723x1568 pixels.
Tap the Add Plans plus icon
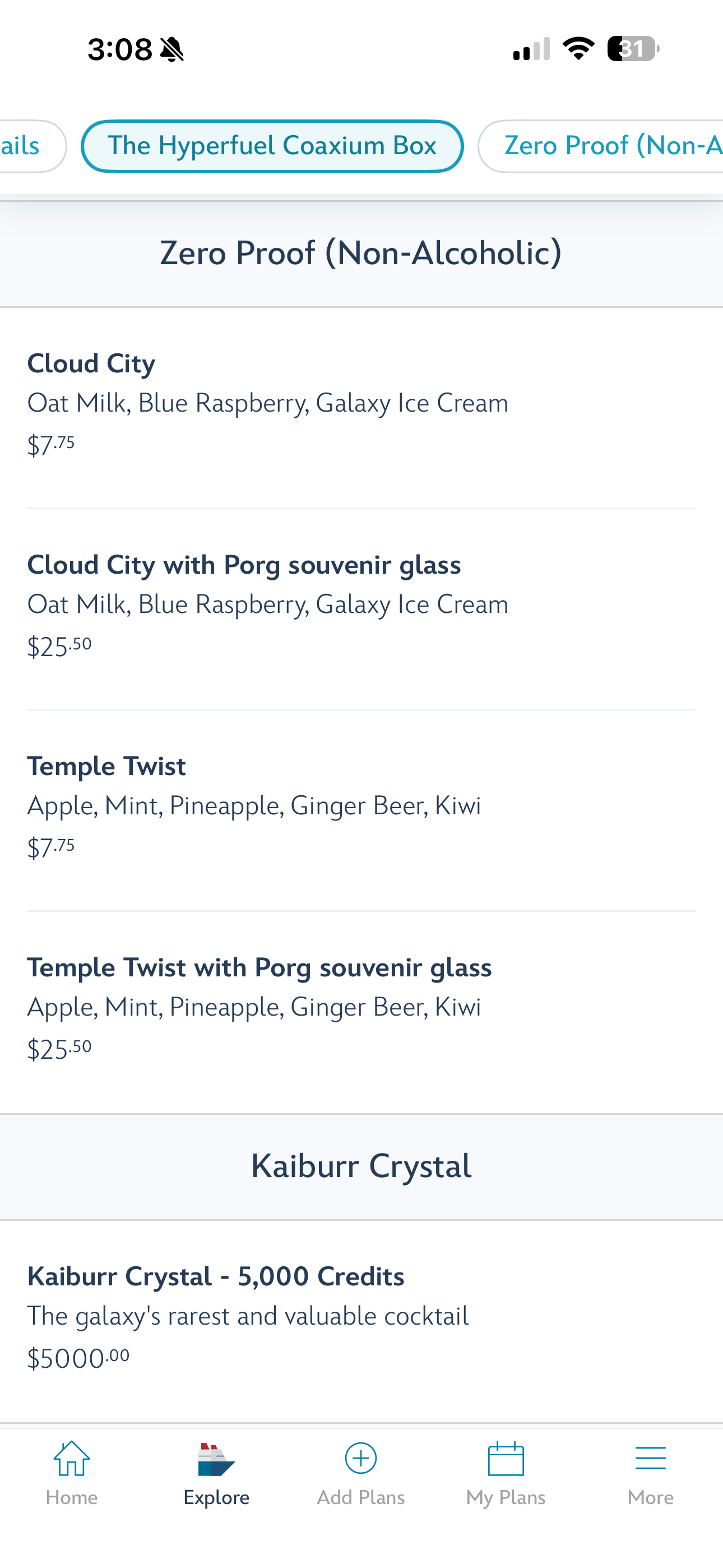tap(361, 1459)
